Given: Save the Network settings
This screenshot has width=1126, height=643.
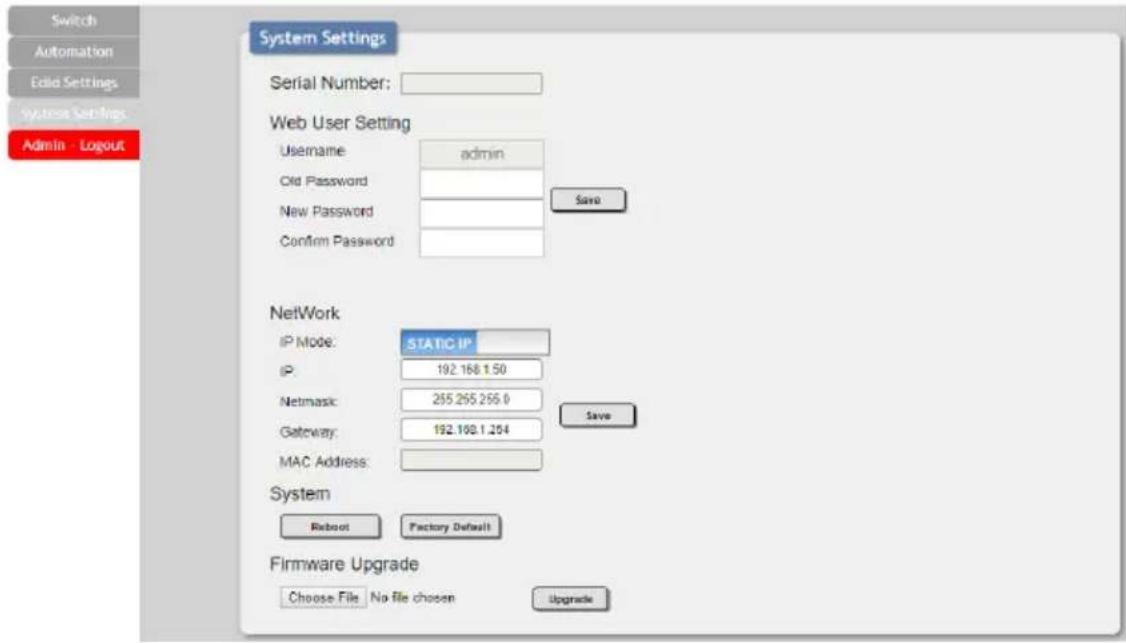Looking at the screenshot, I should pos(597,415).
